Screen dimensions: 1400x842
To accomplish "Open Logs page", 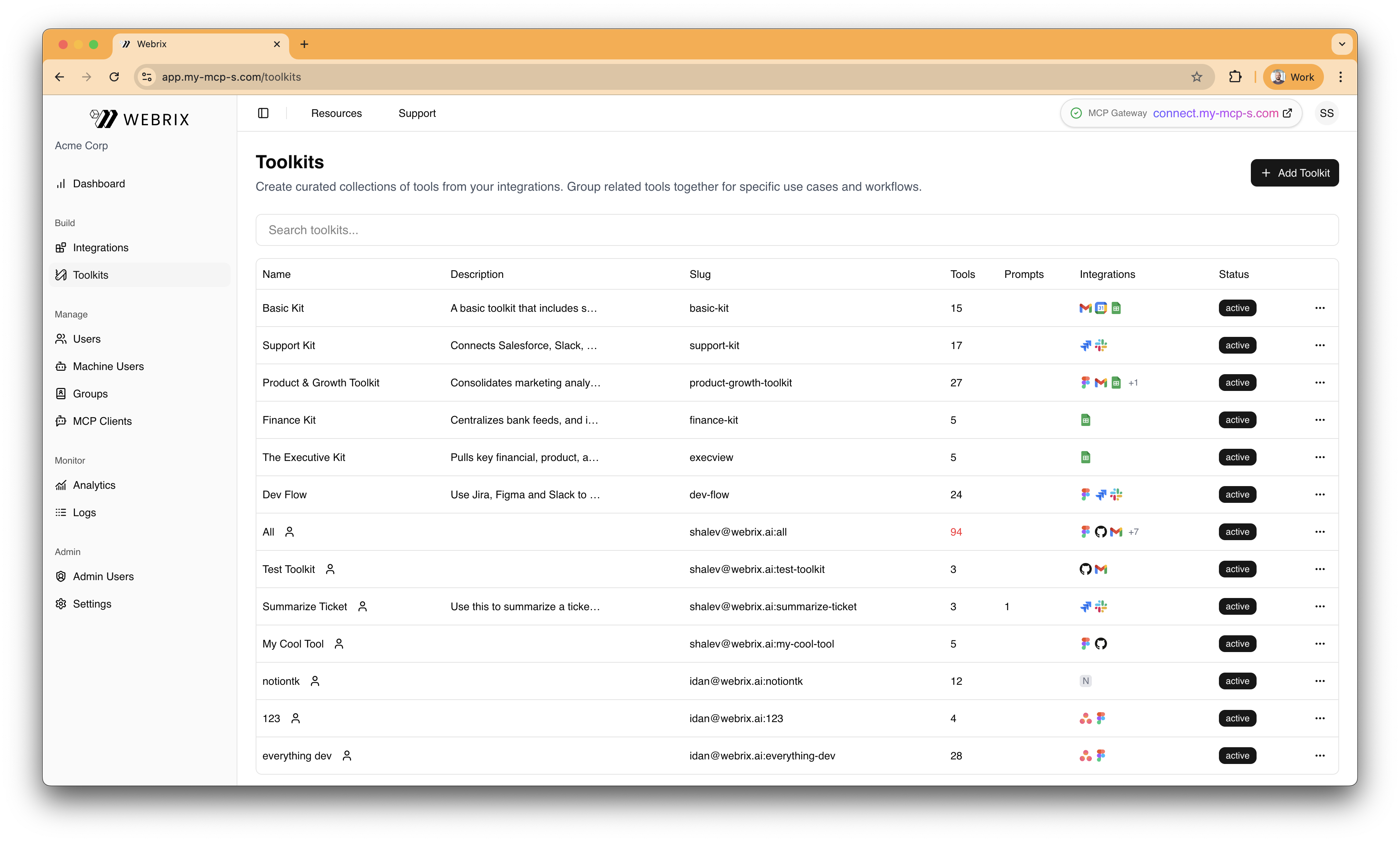I will point(84,512).
